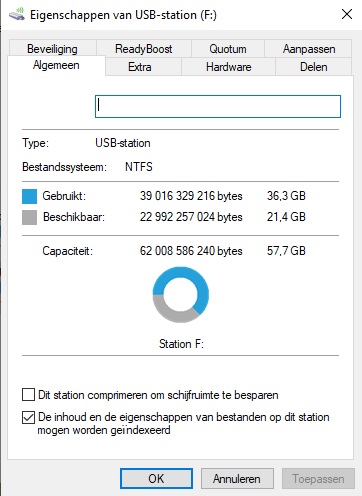Uncheck the indexing checkbox for this station
Viewport: 362px width, 496px height.
(28, 417)
